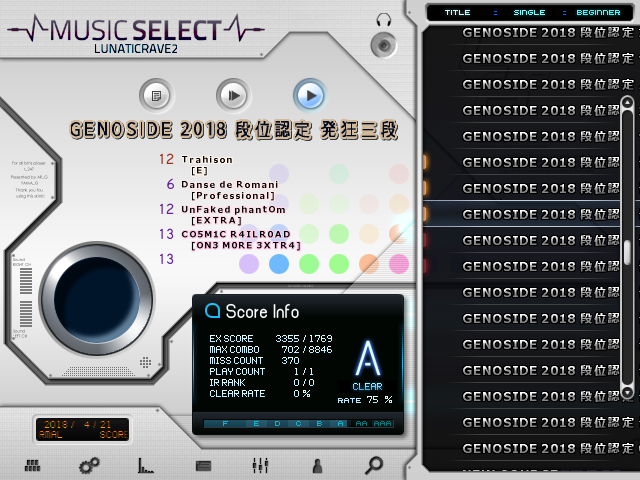
Task: Click the song list scrollbar thumb
Action: coord(627,252)
